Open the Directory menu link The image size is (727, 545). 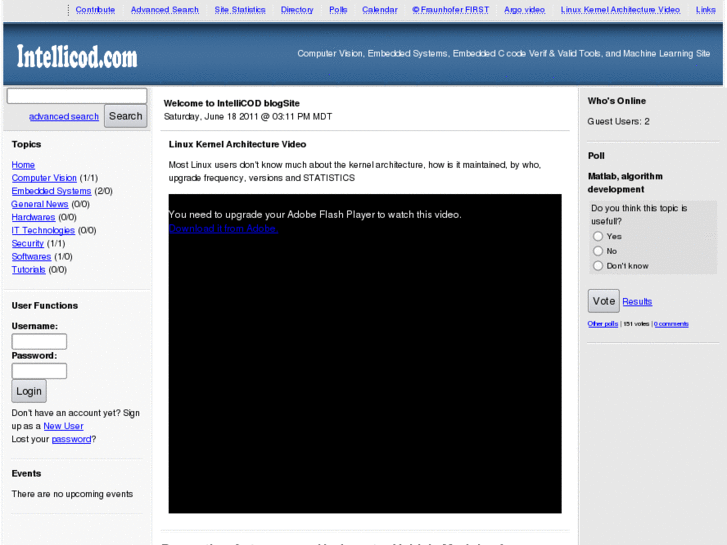297,10
